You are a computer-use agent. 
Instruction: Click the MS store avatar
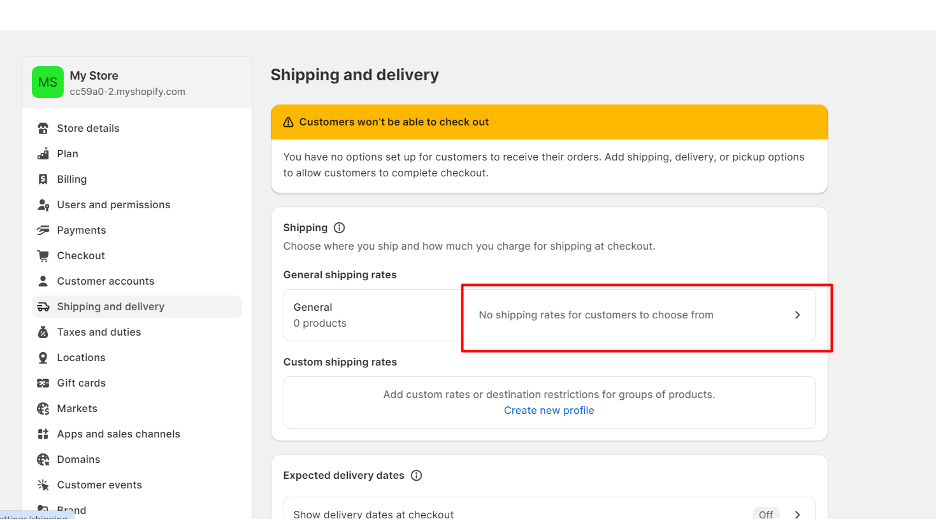[x=48, y=82]
